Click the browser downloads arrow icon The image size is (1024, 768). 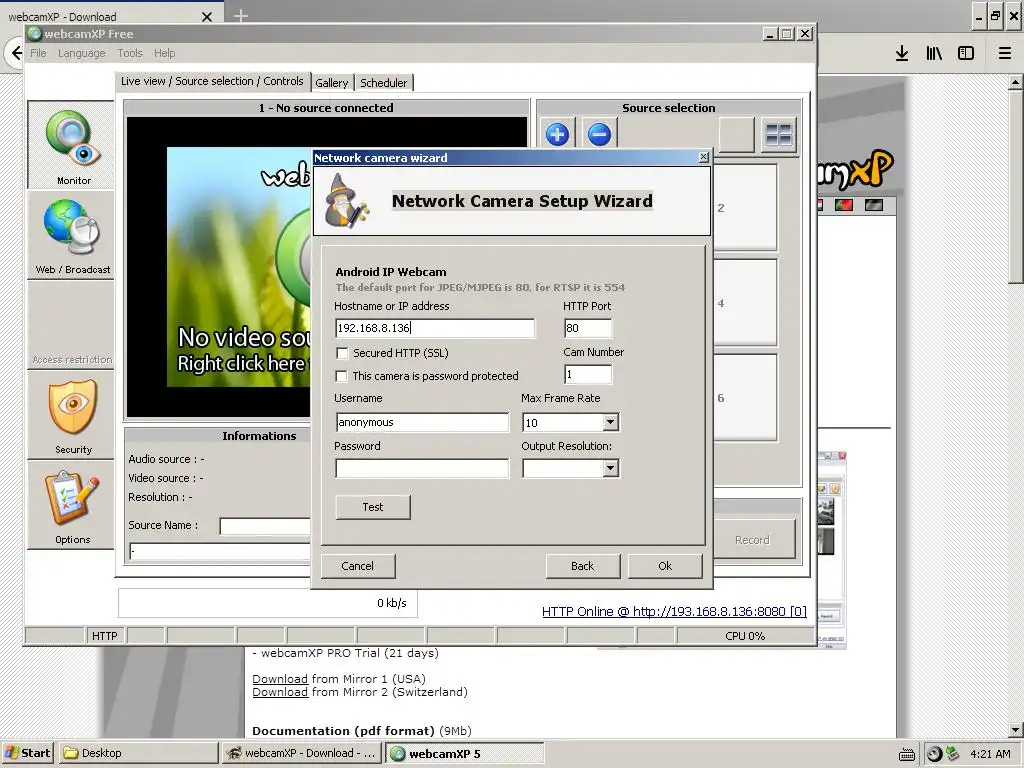(x=902, y=53)
